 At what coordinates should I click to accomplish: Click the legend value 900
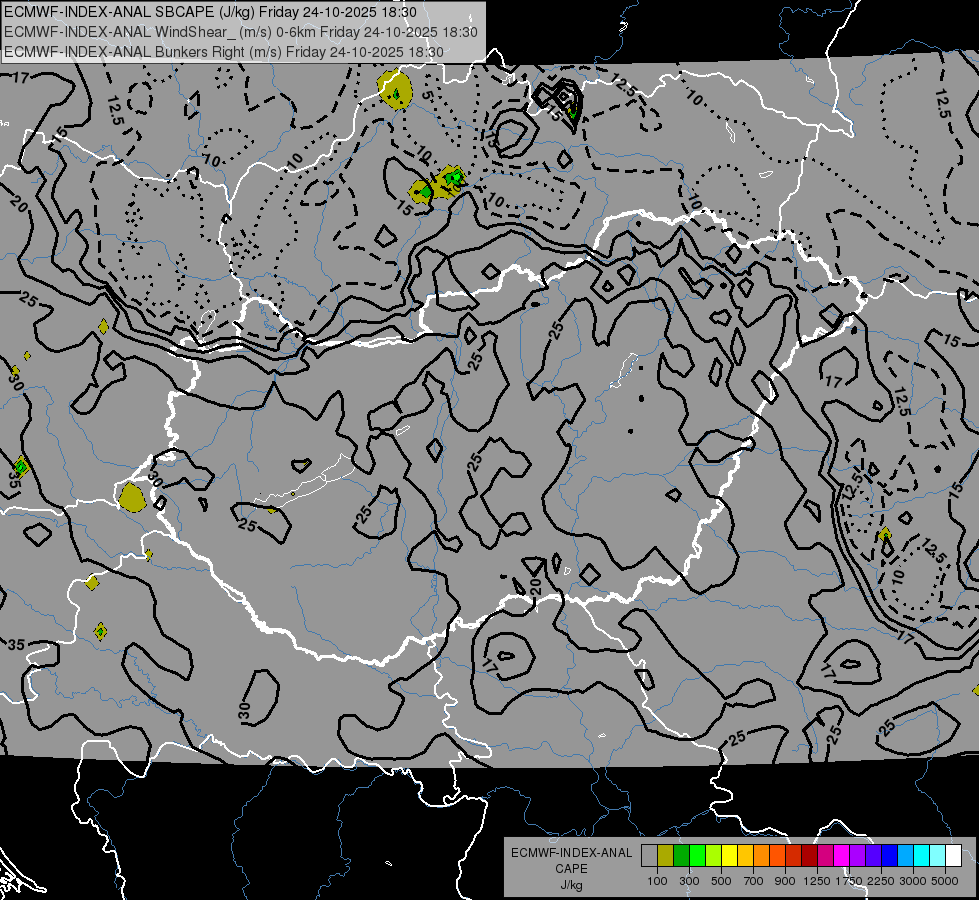point(785,881)
